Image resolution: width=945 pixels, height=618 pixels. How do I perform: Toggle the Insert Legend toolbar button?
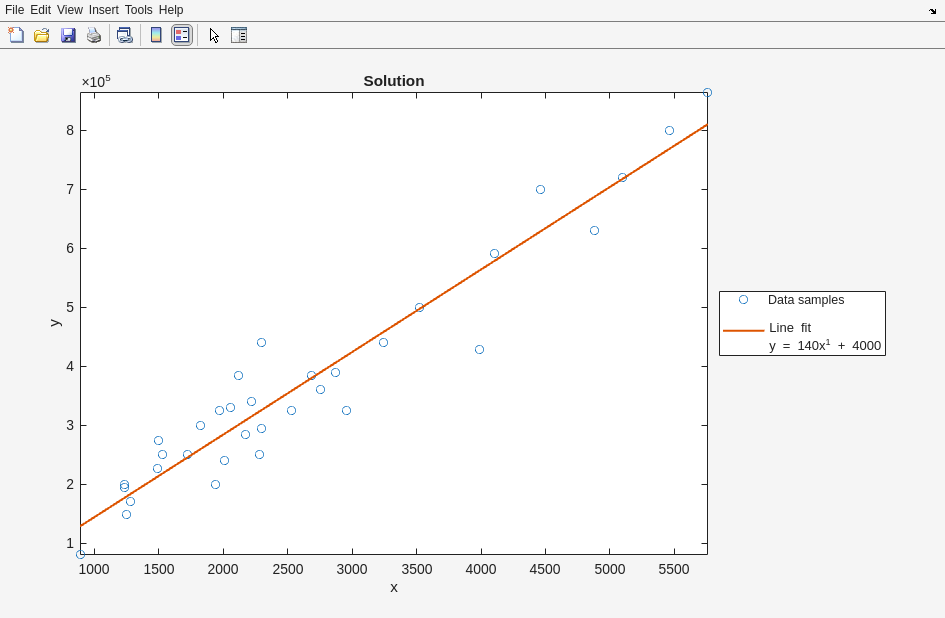(x=181, y=35)
